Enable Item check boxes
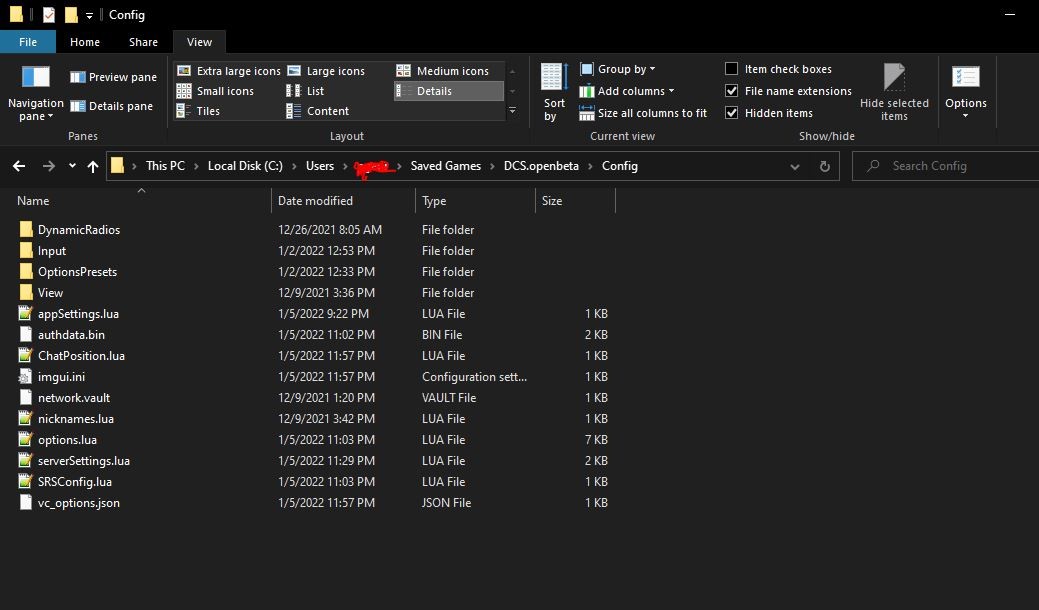Viewport: 1039px width, 610px height. (x=732, y=69)
